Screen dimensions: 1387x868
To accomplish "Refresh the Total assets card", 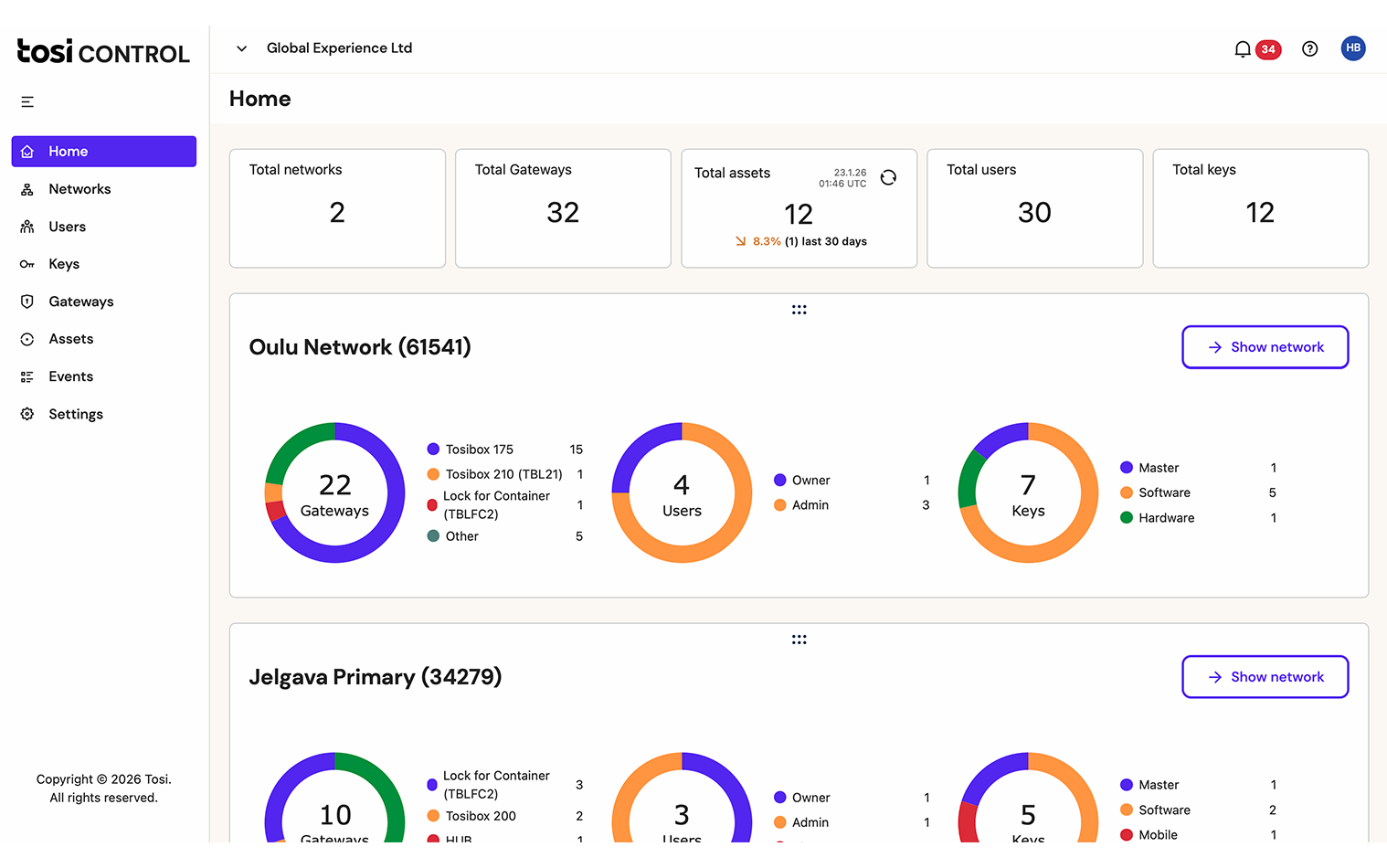I will click(888, 177).
